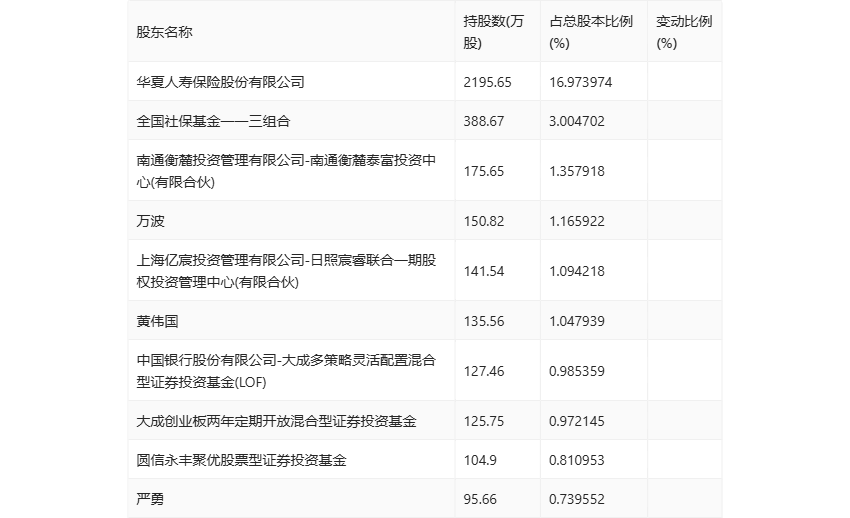The height and width of the screenshot is (518, 850).
Task: Select shareholder 黄伟国
Action: click(x=157, y=321)
